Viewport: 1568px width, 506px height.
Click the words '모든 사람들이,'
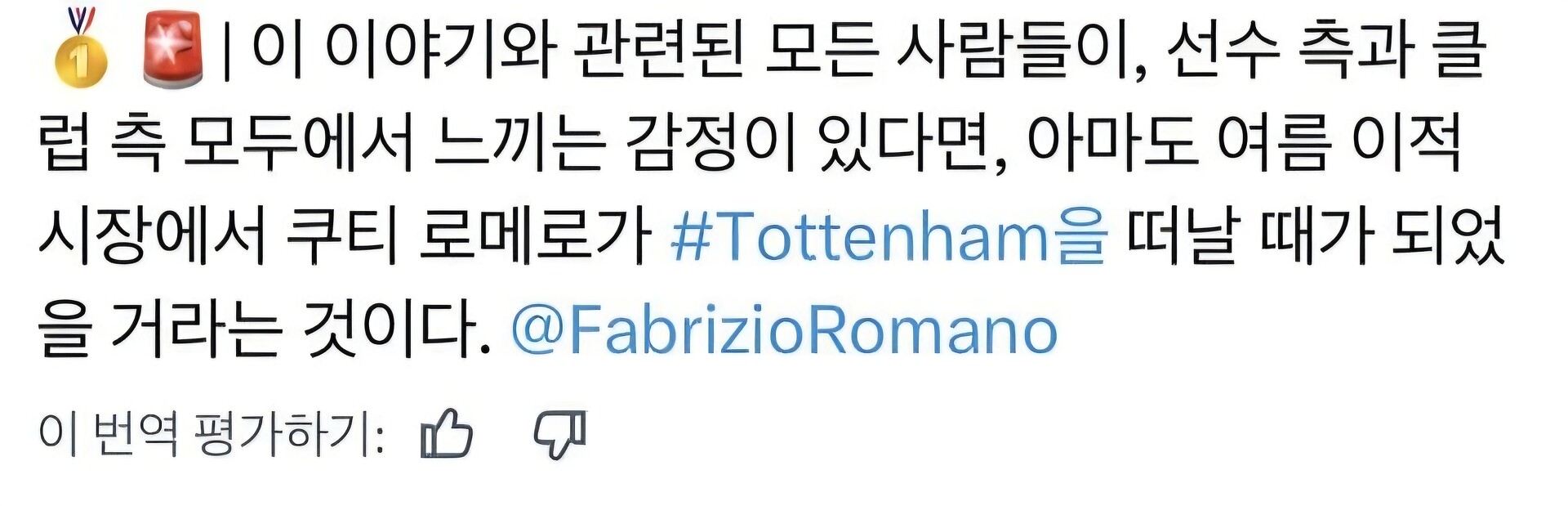pos(956,49)
